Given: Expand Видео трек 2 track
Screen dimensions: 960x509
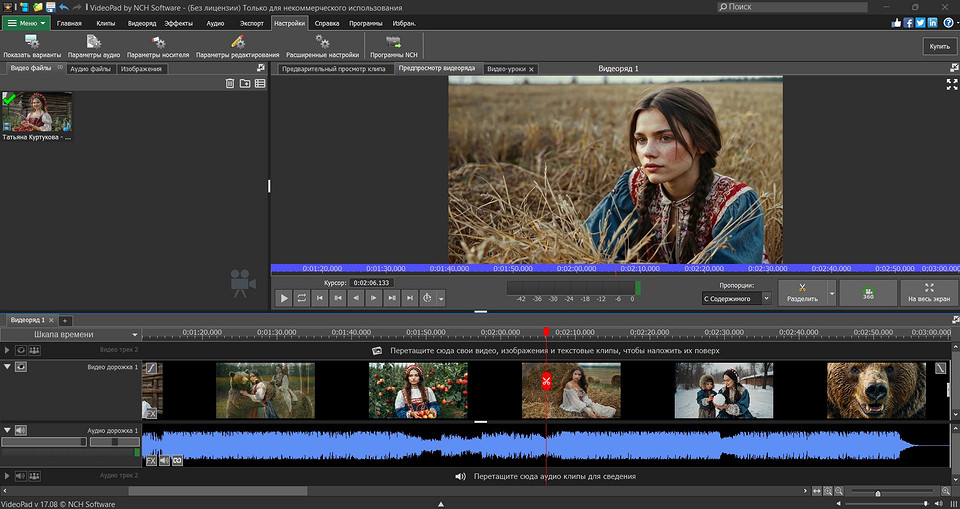Looking at the screenshot, I should [7, 350].
